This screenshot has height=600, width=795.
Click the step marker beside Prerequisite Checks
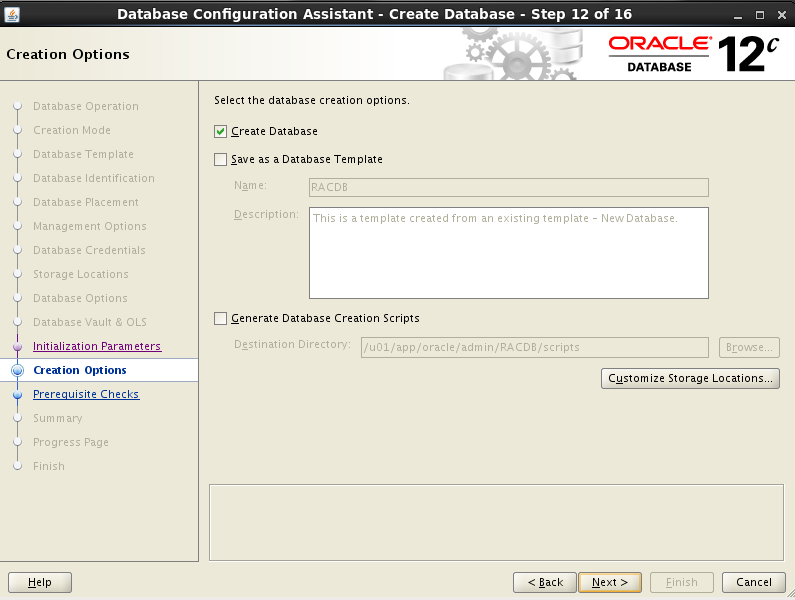[x=18, y=395]
